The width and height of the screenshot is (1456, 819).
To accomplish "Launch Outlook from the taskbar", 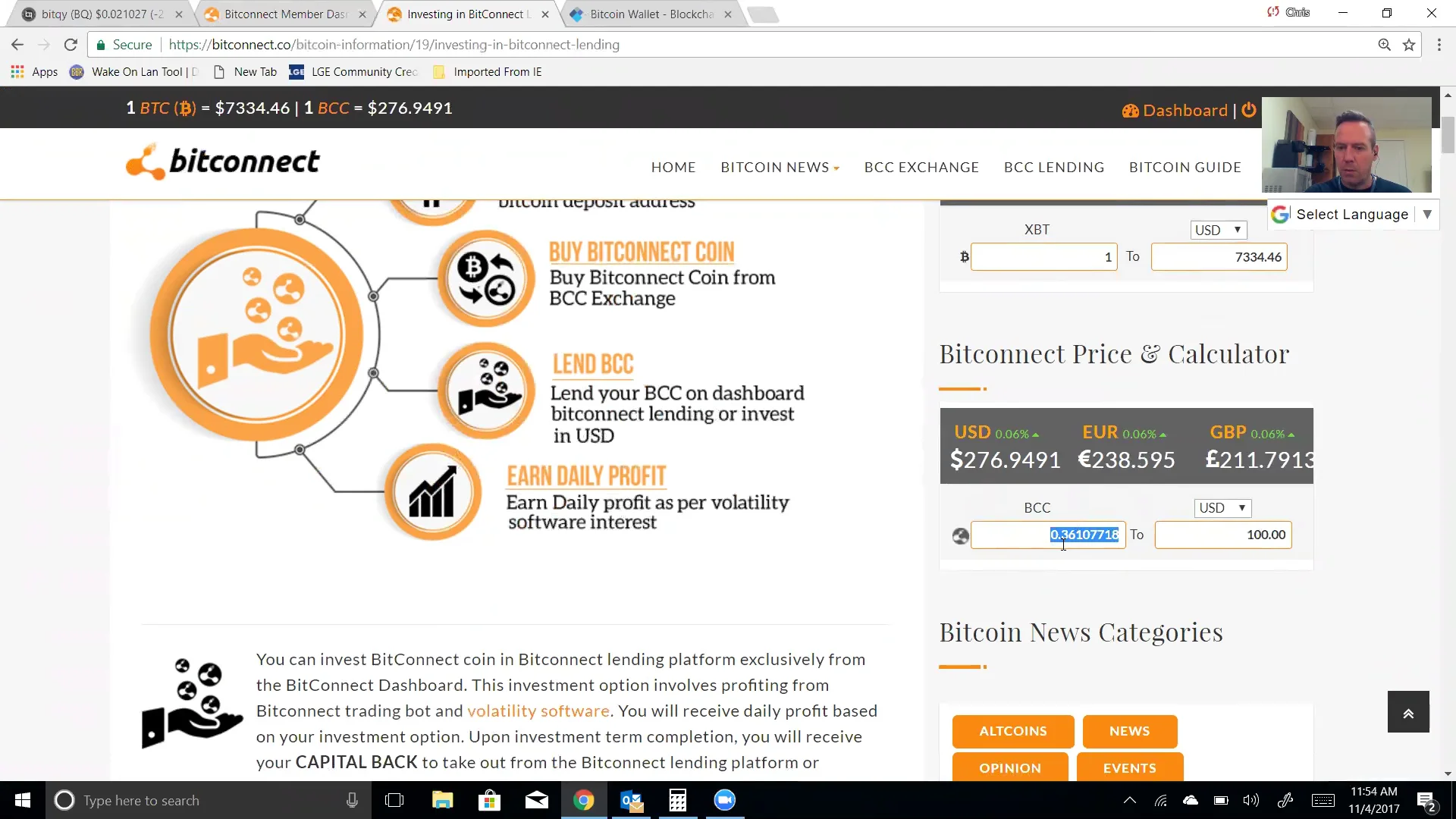I will pos(630,800).
